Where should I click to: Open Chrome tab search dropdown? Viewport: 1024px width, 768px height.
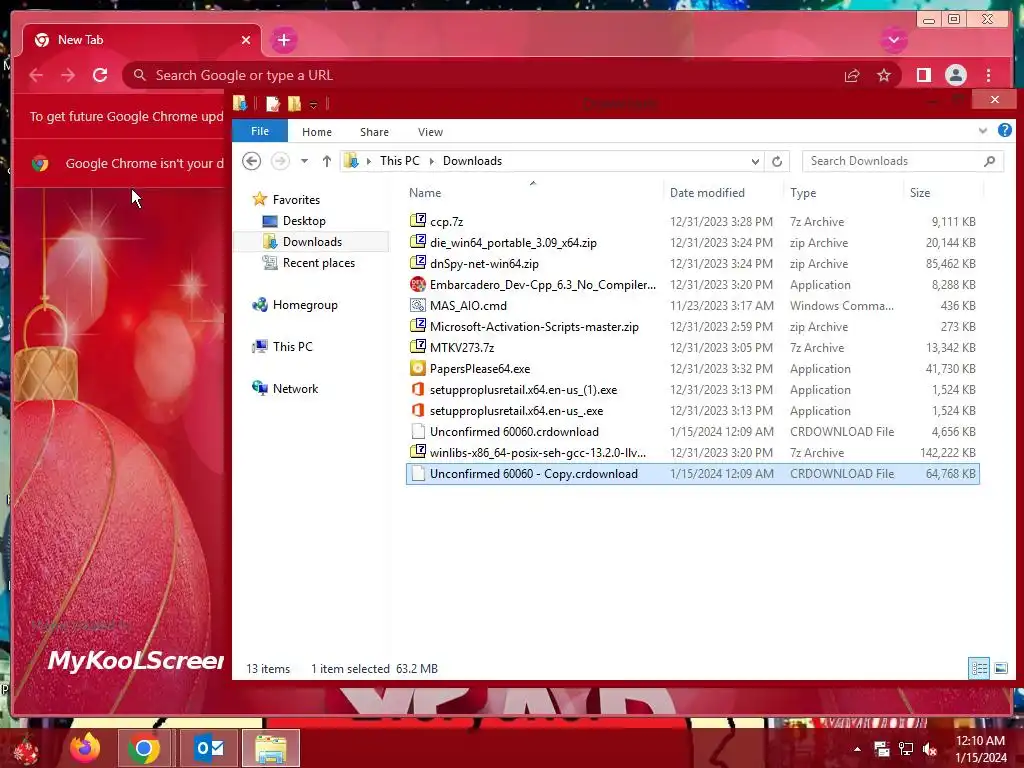(893, 40)
